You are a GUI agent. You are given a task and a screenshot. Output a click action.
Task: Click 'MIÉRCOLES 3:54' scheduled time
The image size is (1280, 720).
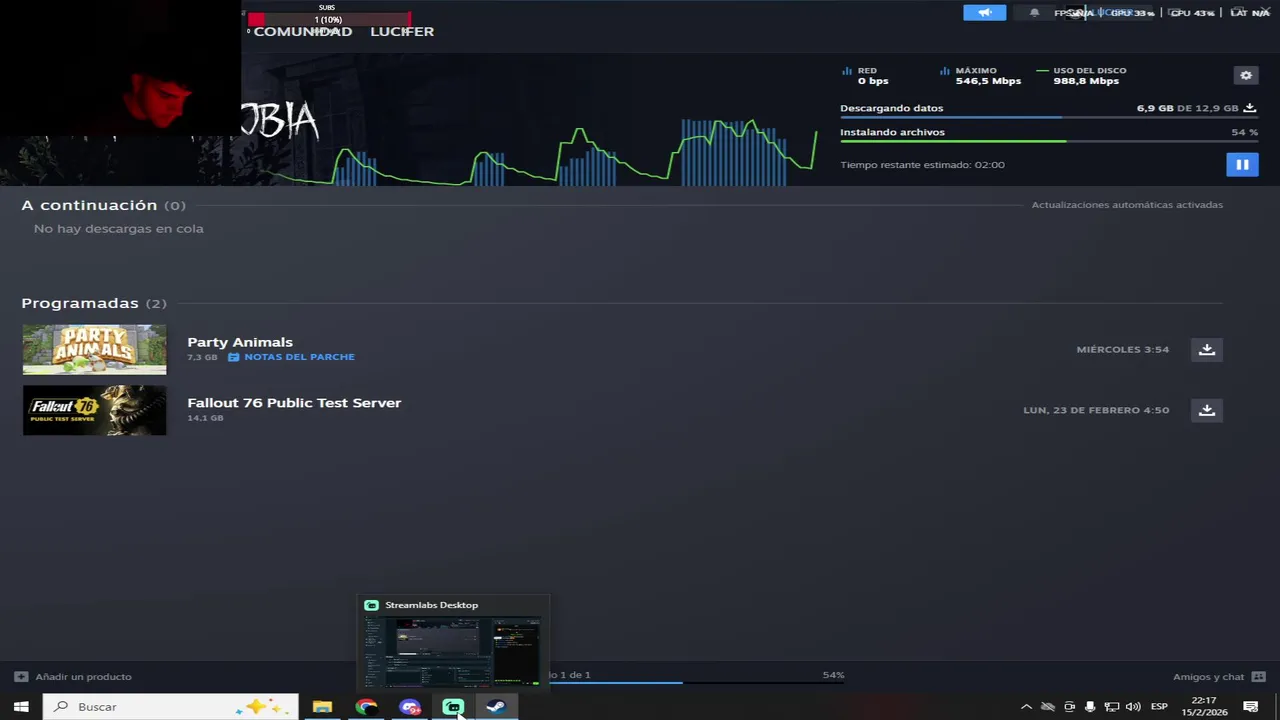pyautogui.click(x=1123, y=350)
